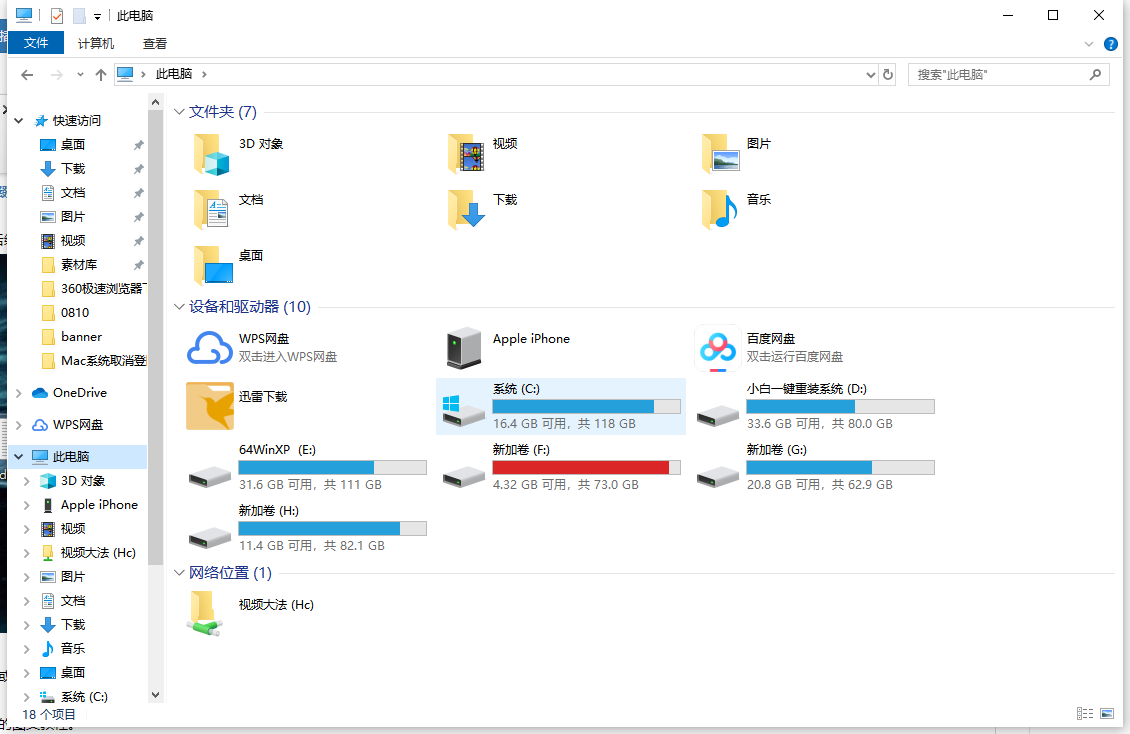Open the 文件 menu
Viewport: 1130px width, 734px height.
coord(35,43)
